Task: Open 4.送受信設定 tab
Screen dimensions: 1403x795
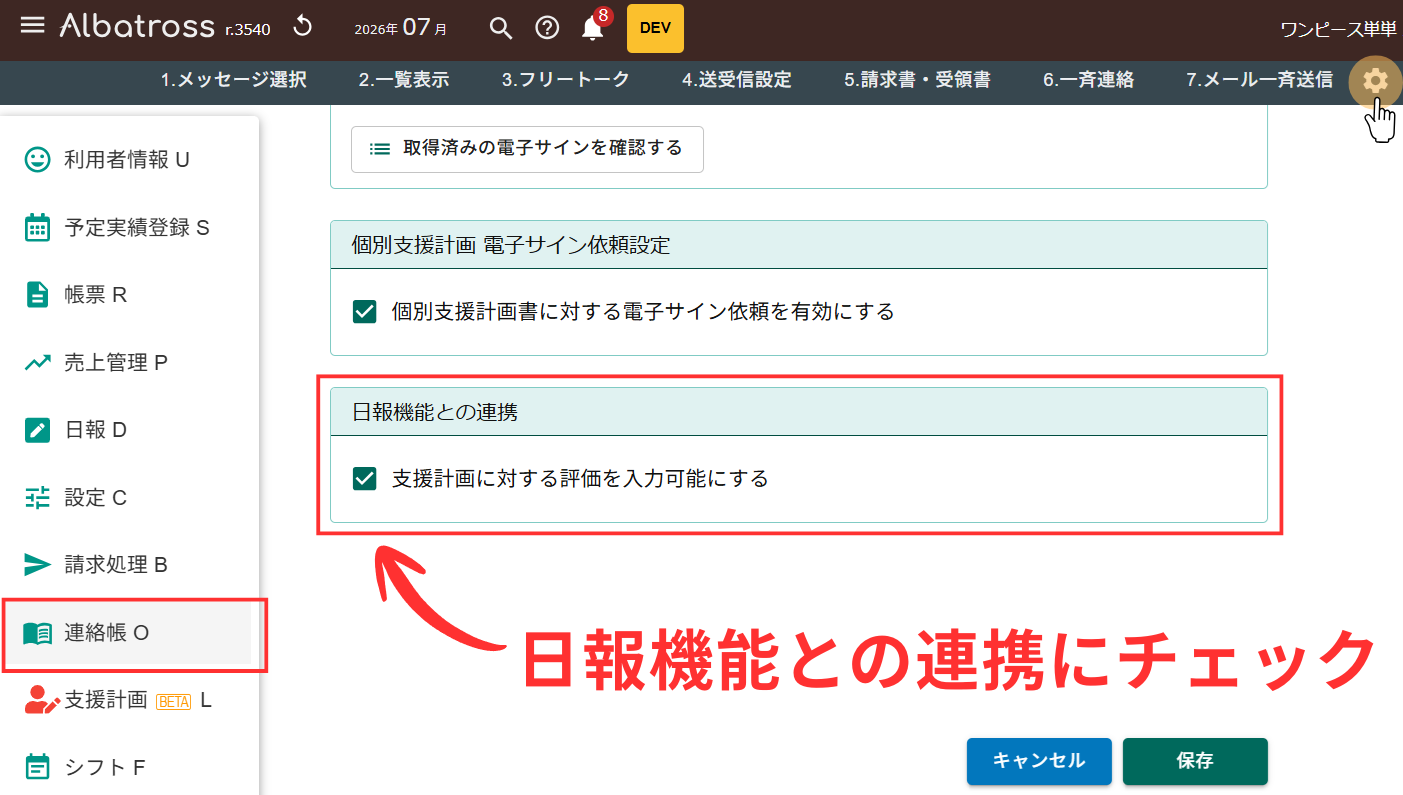Action: (737, 80)
